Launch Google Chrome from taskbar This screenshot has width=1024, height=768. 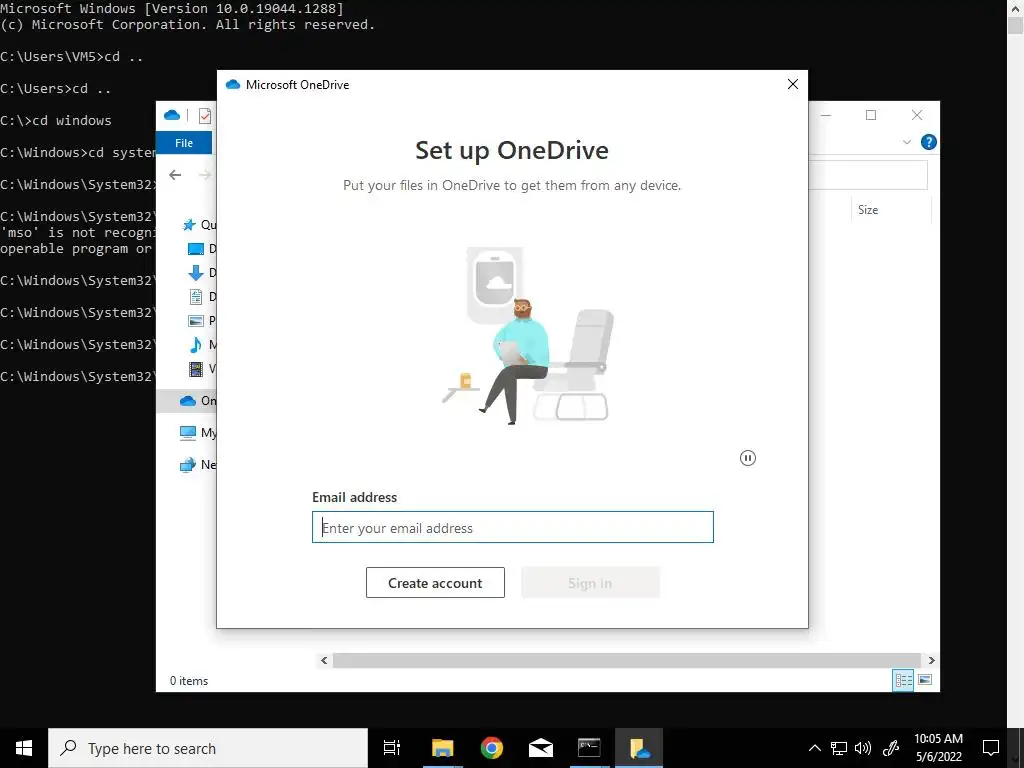click(x=492, y=748)
